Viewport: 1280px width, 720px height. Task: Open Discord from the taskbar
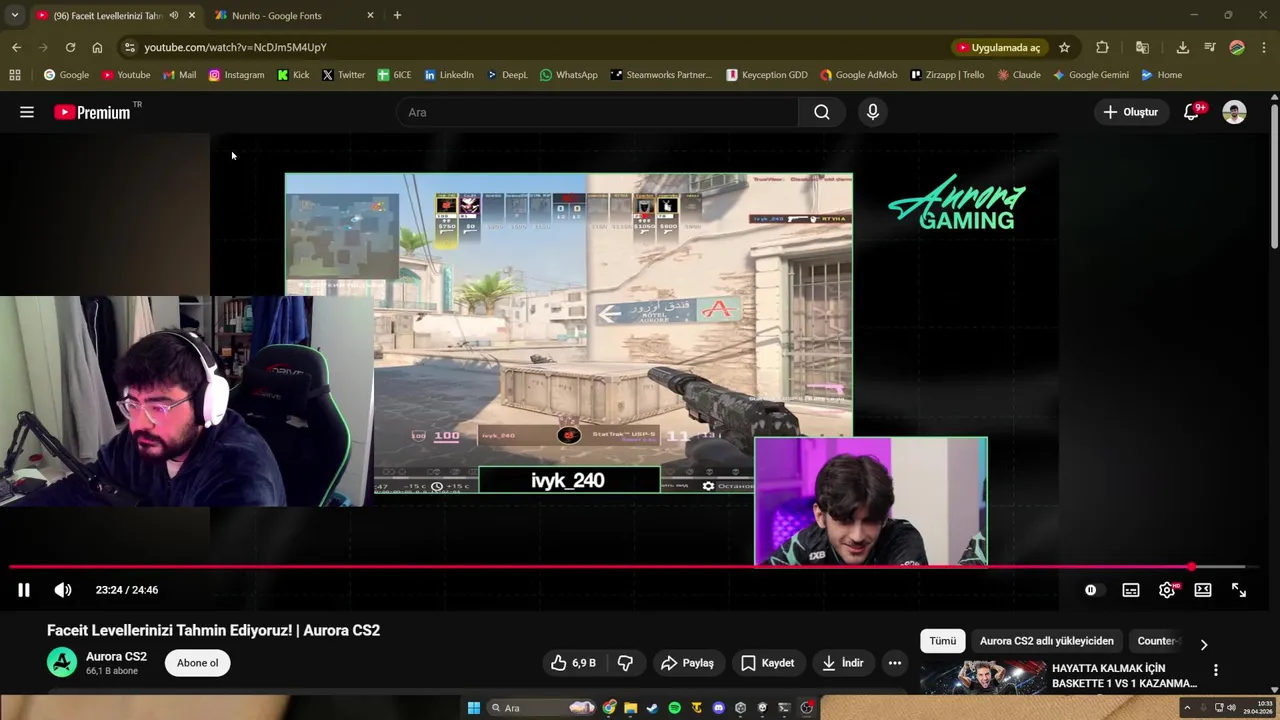point(718,708)
